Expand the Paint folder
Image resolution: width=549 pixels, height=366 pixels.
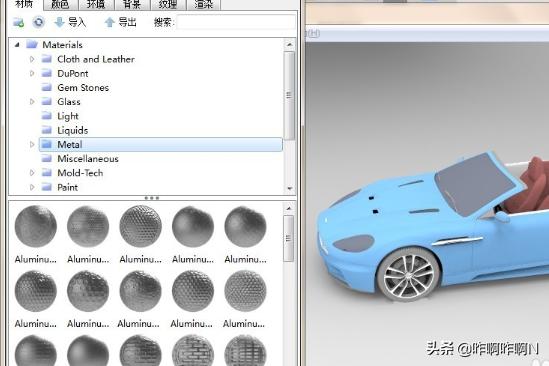32,187
